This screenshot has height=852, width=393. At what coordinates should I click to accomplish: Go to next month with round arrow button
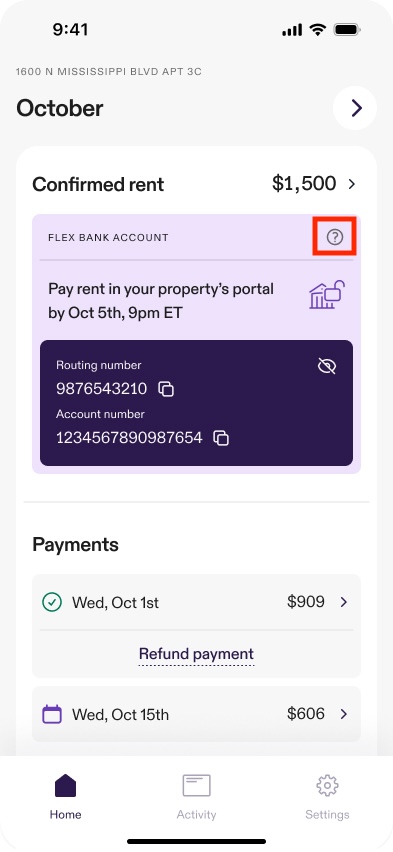355,108
